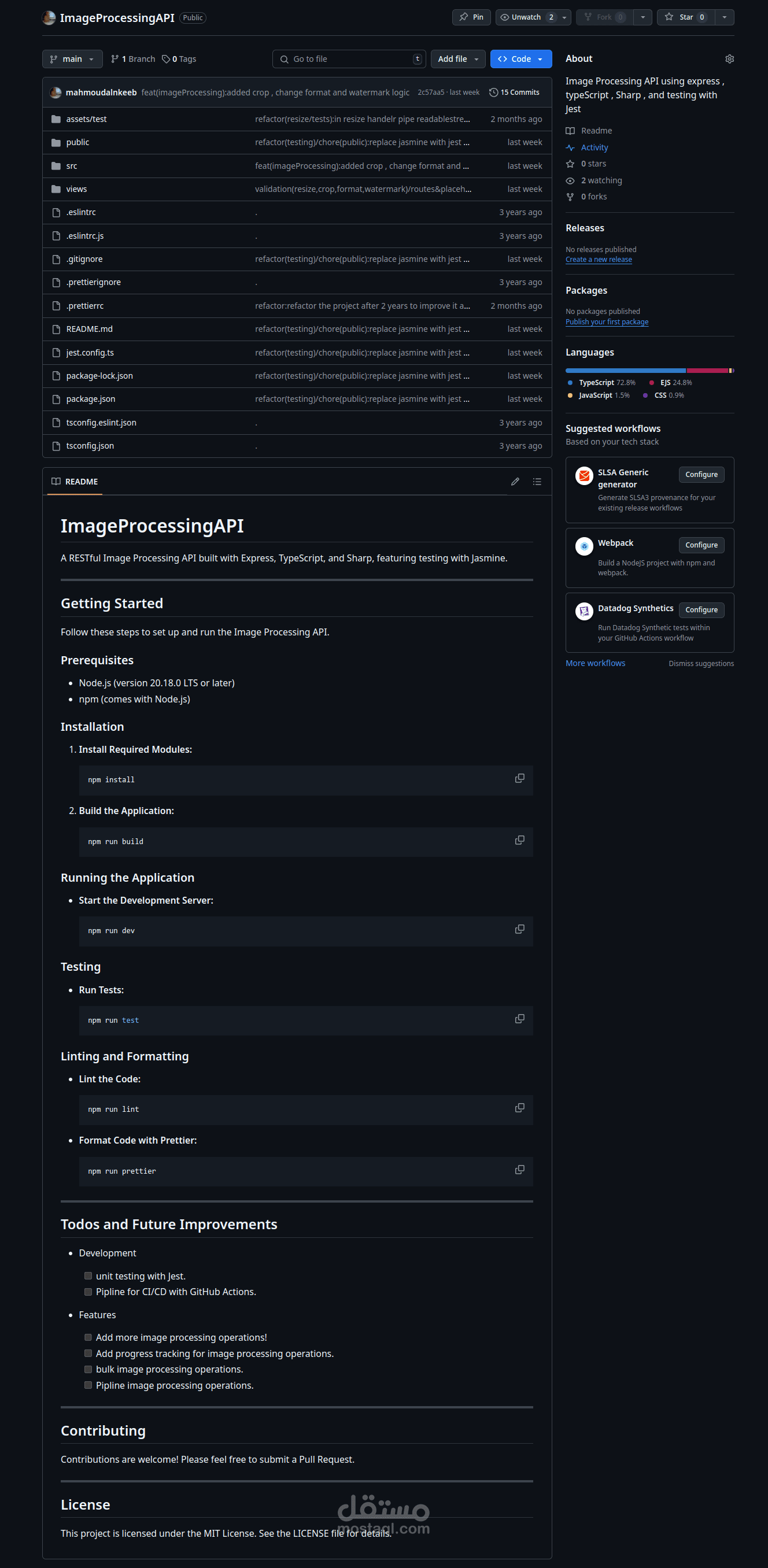This screenshot has width=768, height=1568.
Task: Configure the Webpack workflow
Action: (701, 545)
